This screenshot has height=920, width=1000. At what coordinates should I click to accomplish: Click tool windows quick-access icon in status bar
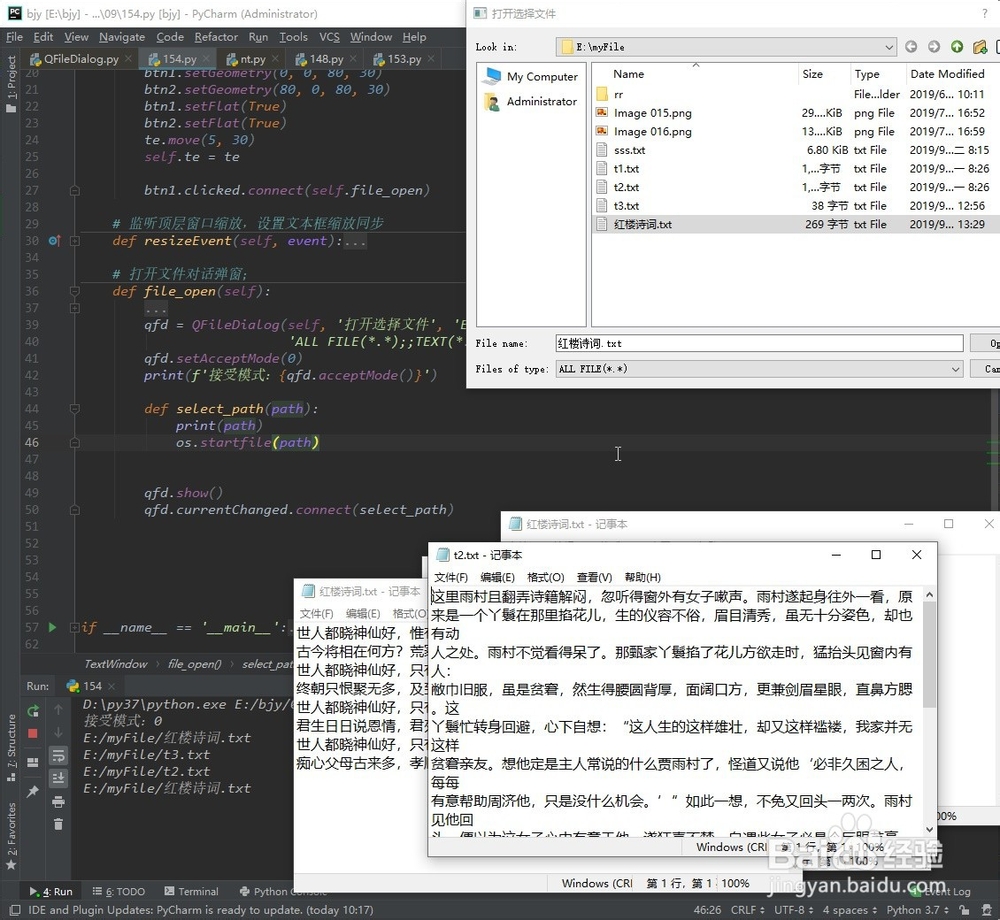14,910
